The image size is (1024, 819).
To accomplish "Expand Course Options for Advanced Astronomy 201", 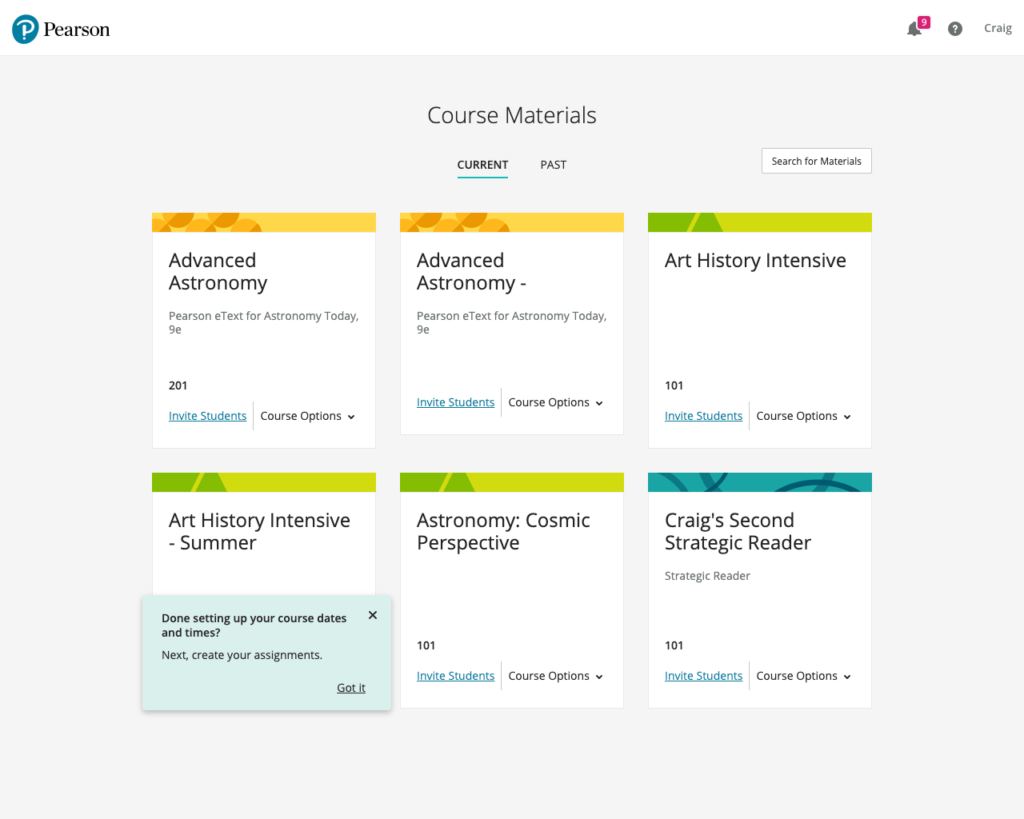I will click(x=308, y=416).
